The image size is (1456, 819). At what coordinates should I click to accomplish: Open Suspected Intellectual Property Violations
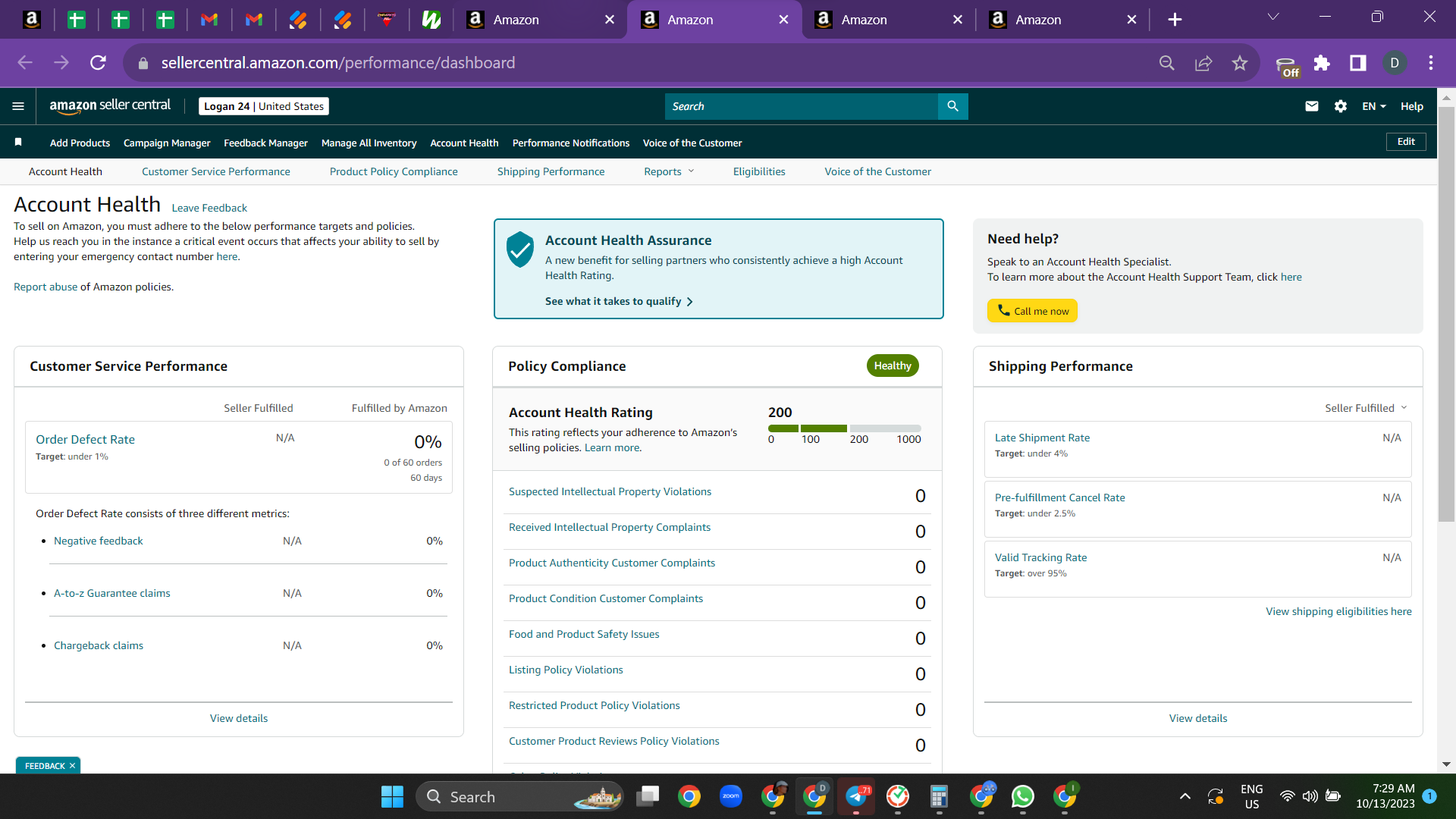coord(610,491)
